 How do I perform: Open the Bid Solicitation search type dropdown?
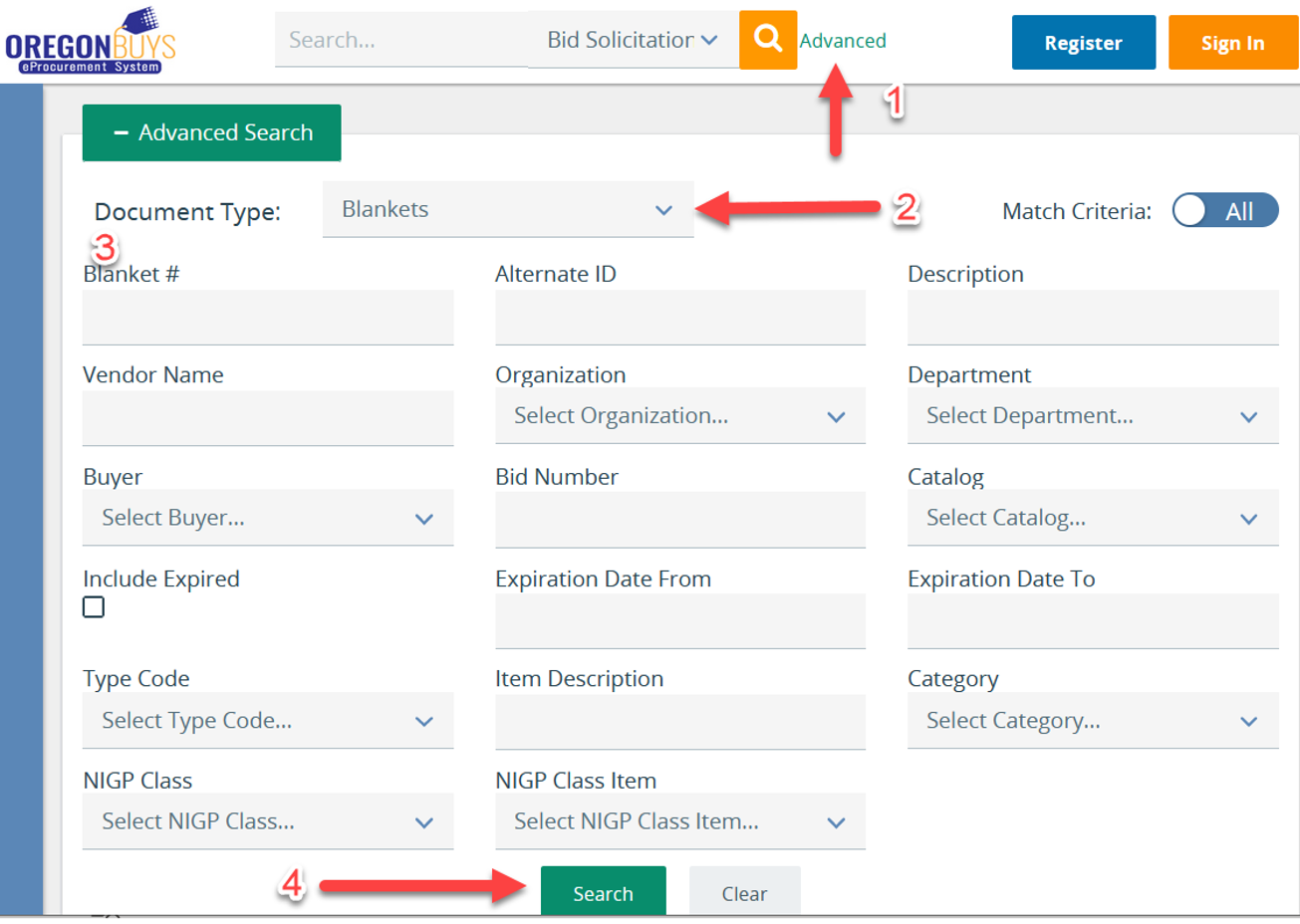pos(632,41)
